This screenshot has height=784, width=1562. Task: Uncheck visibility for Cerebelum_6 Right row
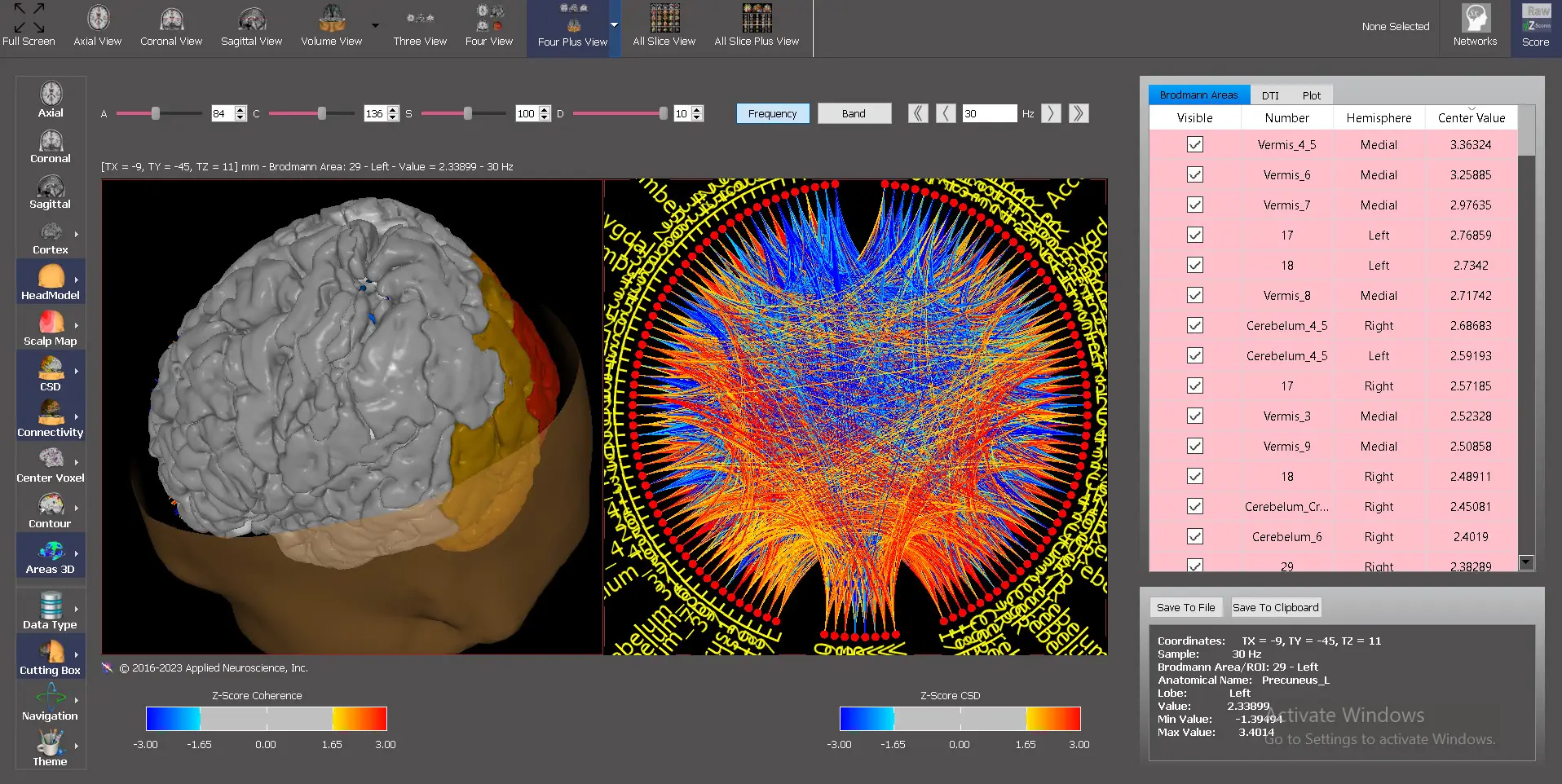point(1195,537)
